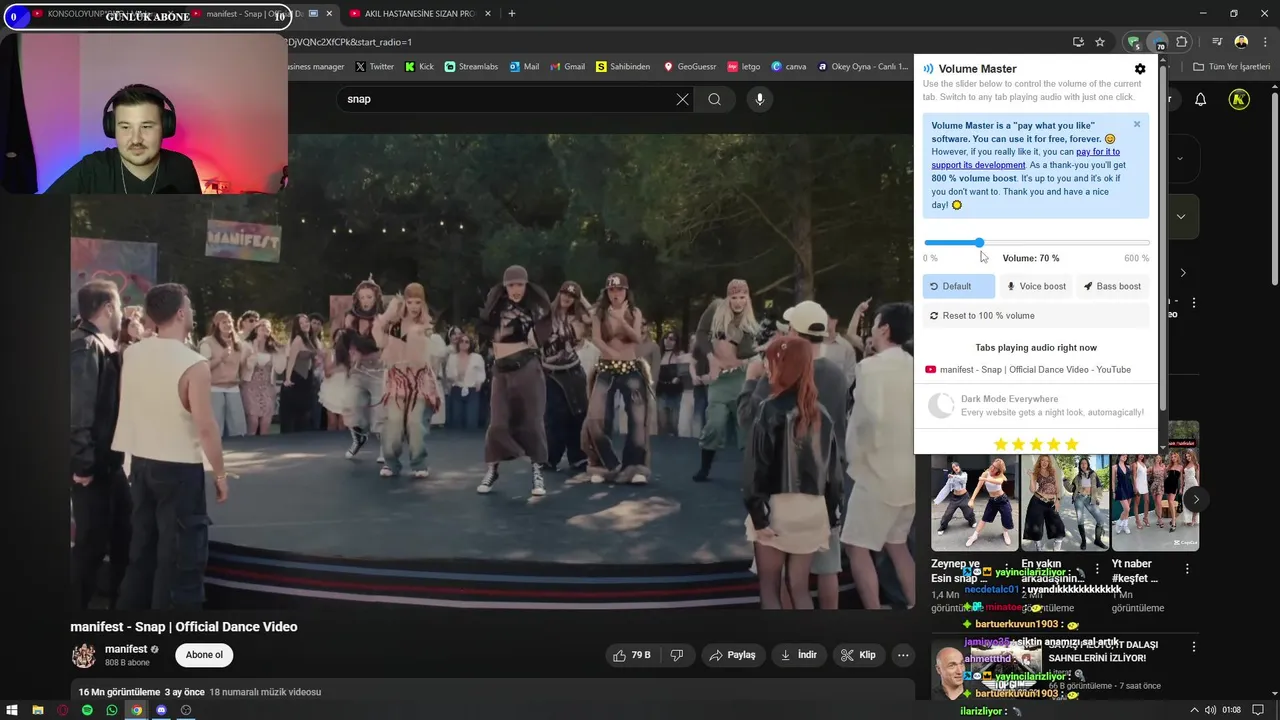Run the YouTube search magnifier button
Viewport: 1280px width, 720px height.
tap(714, 99)
